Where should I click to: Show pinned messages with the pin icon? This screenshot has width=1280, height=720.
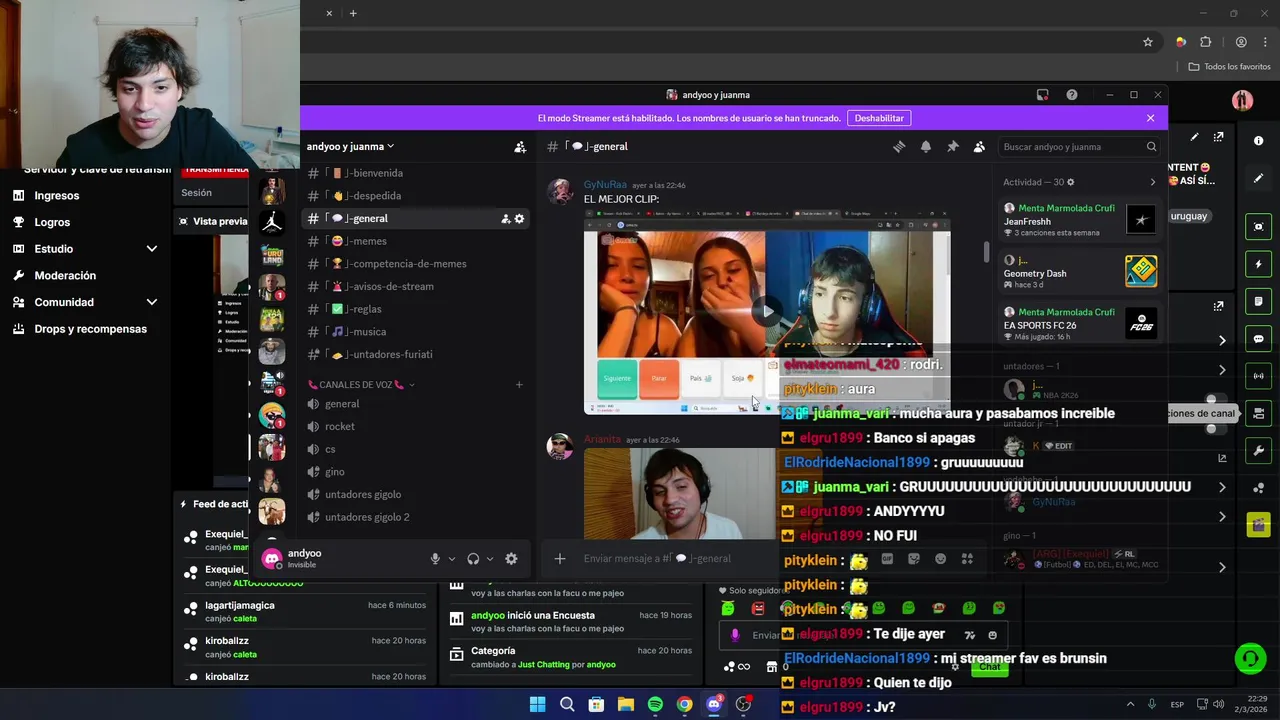953,147
